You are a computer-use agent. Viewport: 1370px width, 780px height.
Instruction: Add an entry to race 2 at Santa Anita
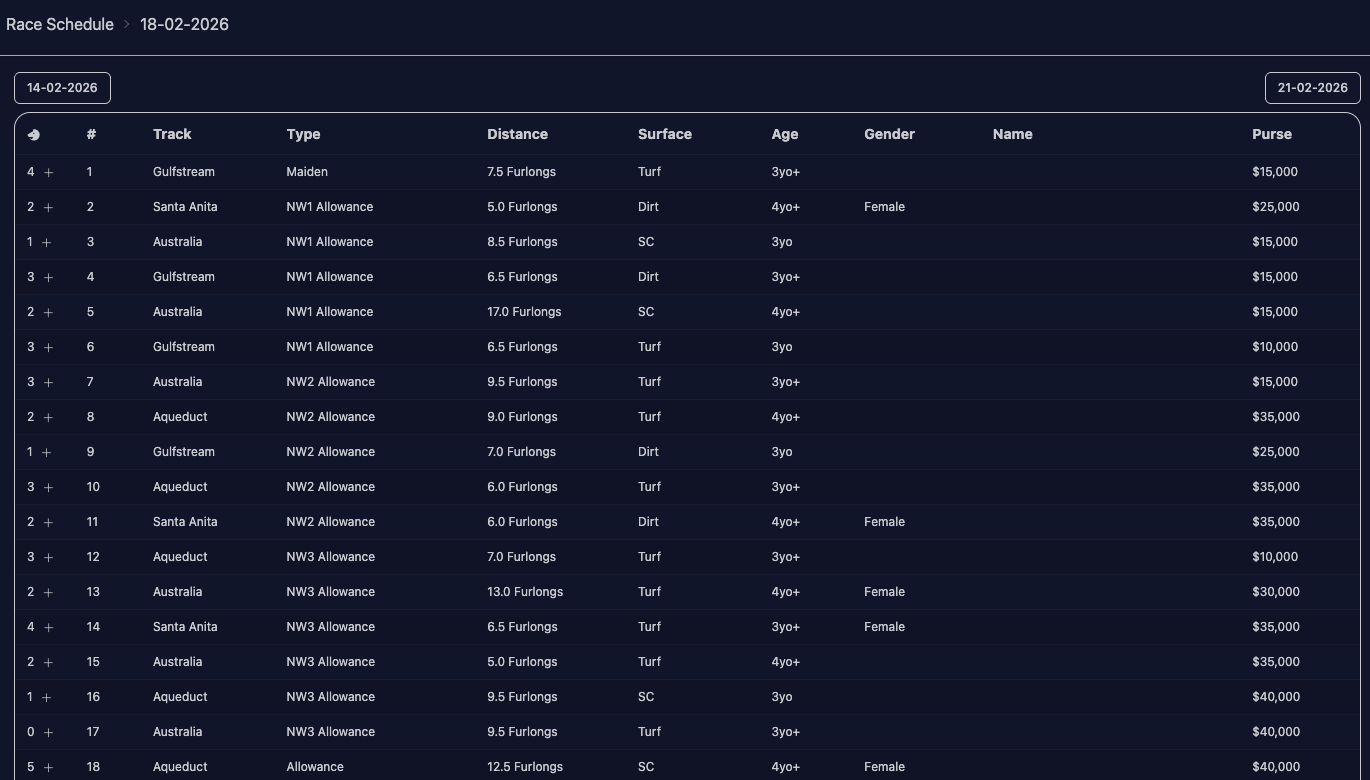(48, 208)
